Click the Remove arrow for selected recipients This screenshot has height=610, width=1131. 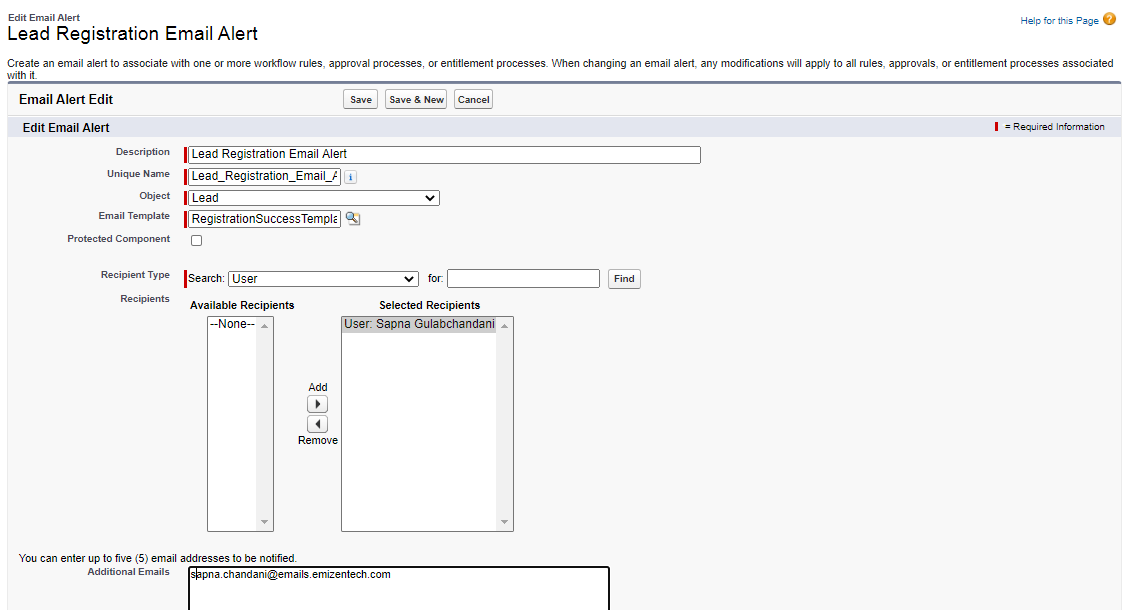click(317, 423)
